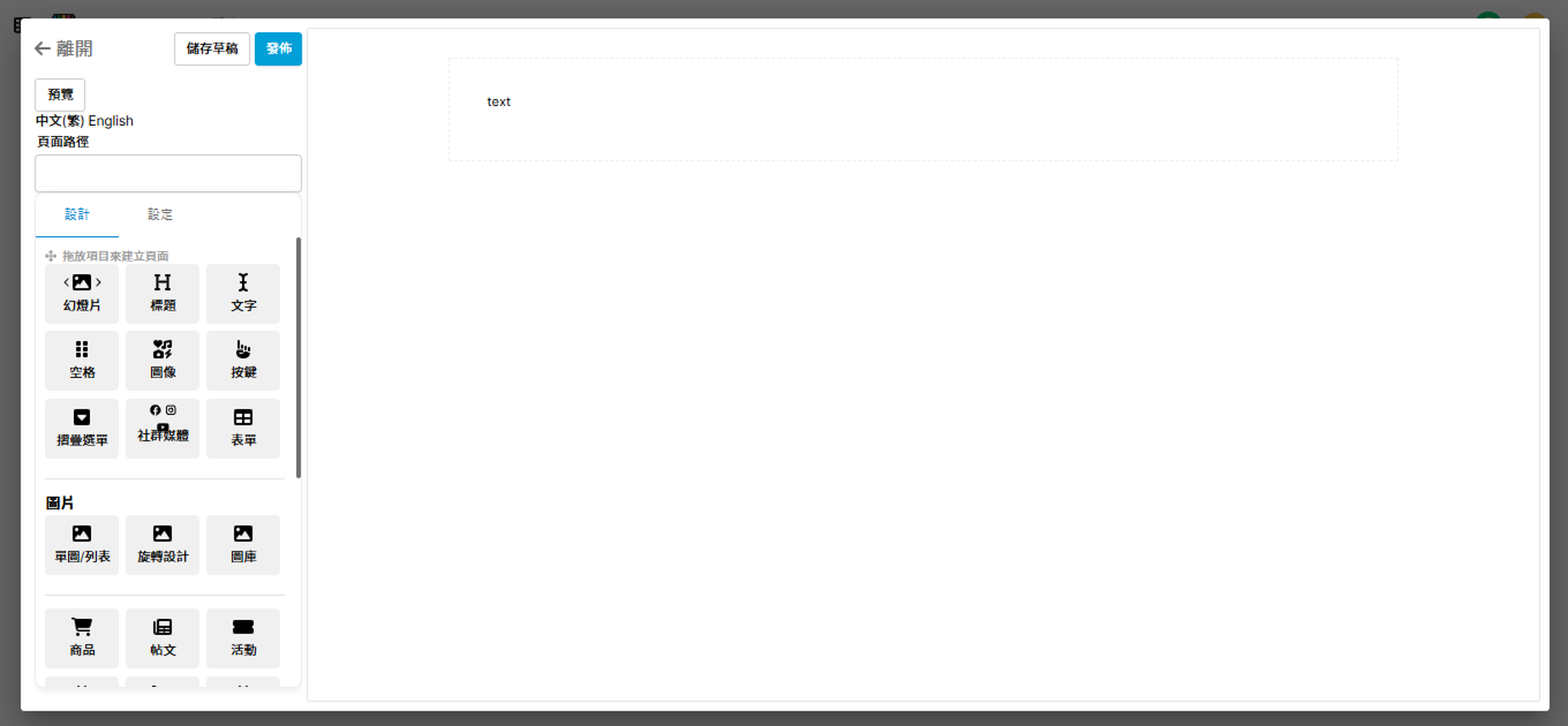Choose the 帖文 post block
Image resolution: width=1568 pixels, height=726 pixels.
coord(162,638)
